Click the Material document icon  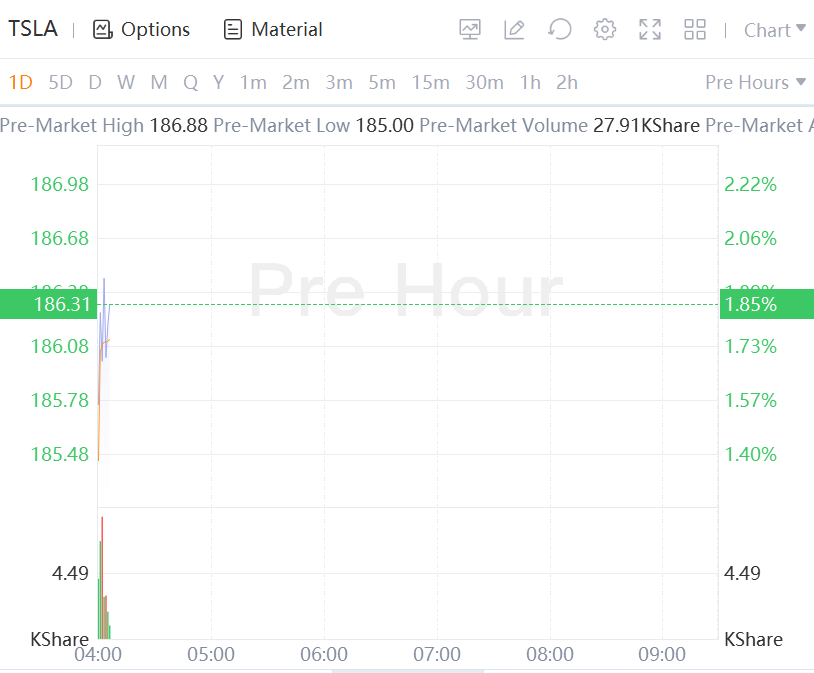click(x=233, y=30)
